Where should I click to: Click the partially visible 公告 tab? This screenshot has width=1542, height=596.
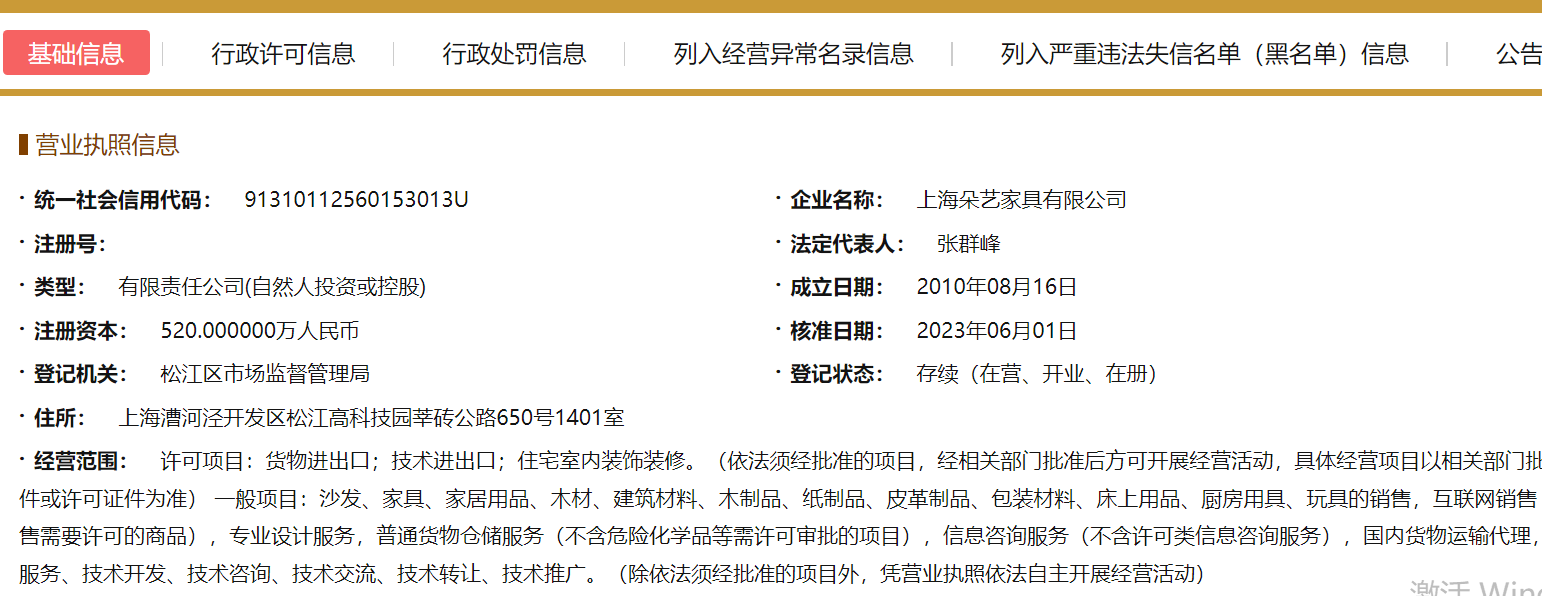tap(1518, 54)
